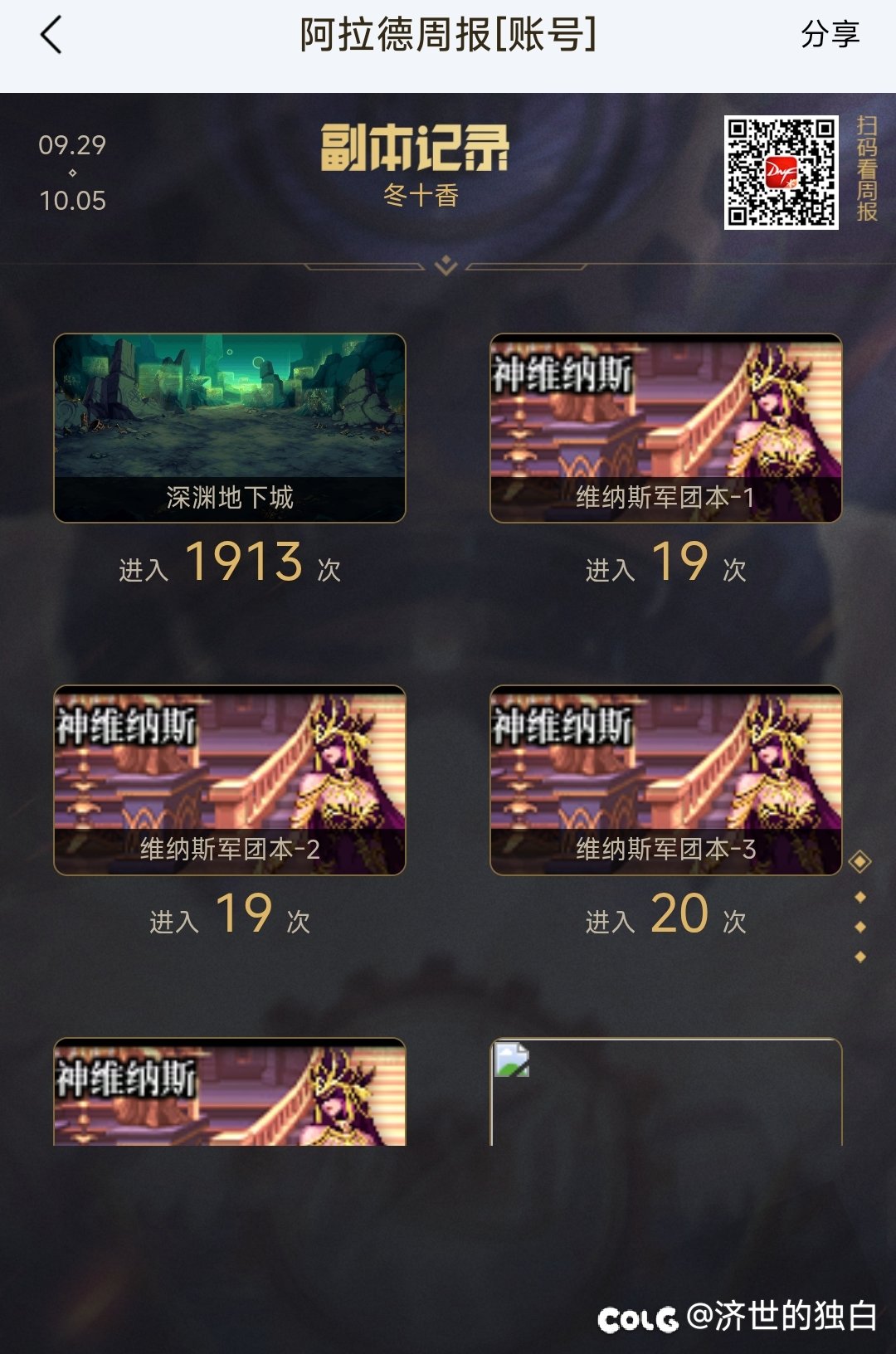Open the 维纳斯军团本-2 thumbnail
The width and height of the screenshot is (896, 1354).
click(230, 780)
